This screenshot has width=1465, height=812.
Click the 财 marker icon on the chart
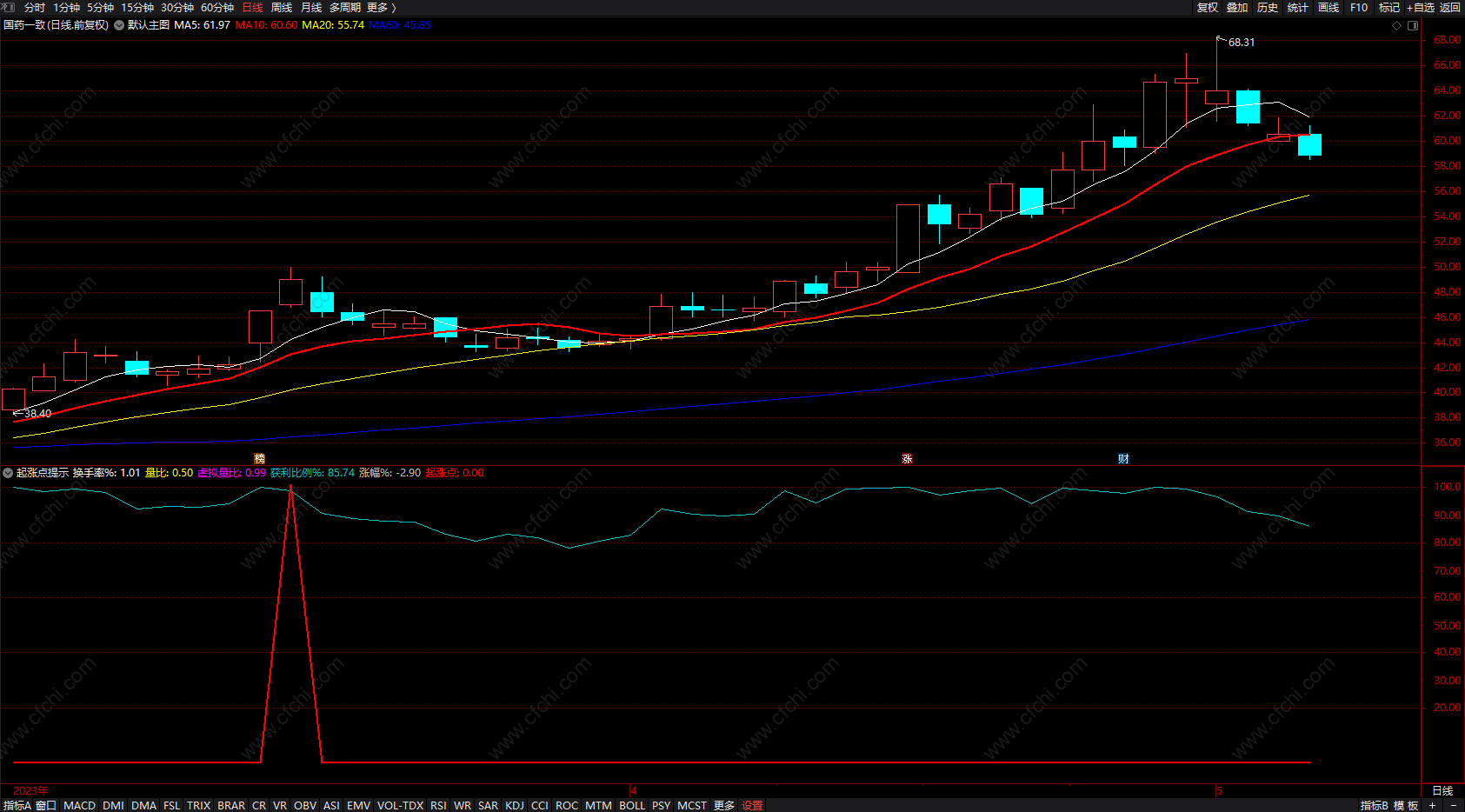pyautogui.click(x=1123, y=458)
